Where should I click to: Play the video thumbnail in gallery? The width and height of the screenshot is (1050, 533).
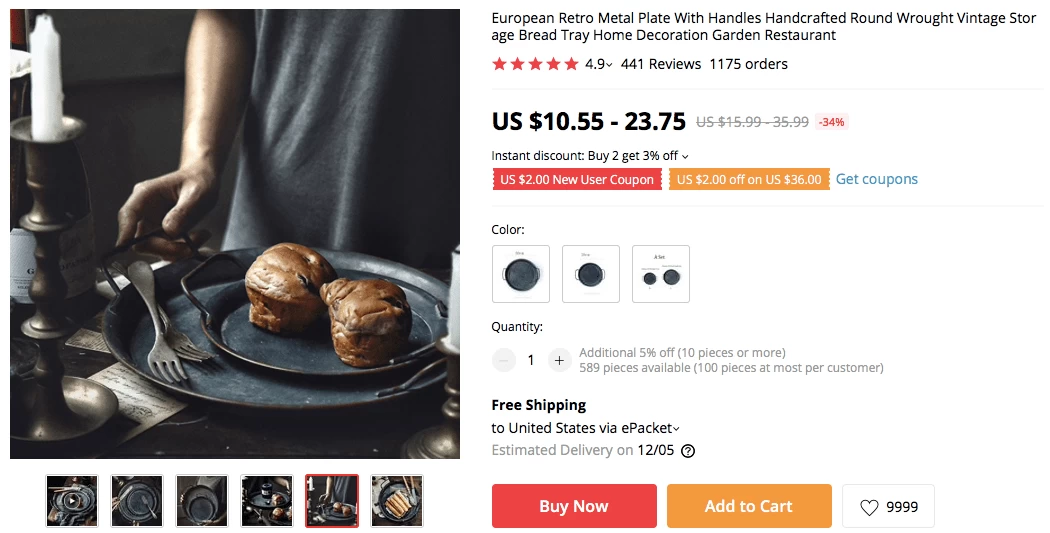pyautogui.click(x=72, y=501)
